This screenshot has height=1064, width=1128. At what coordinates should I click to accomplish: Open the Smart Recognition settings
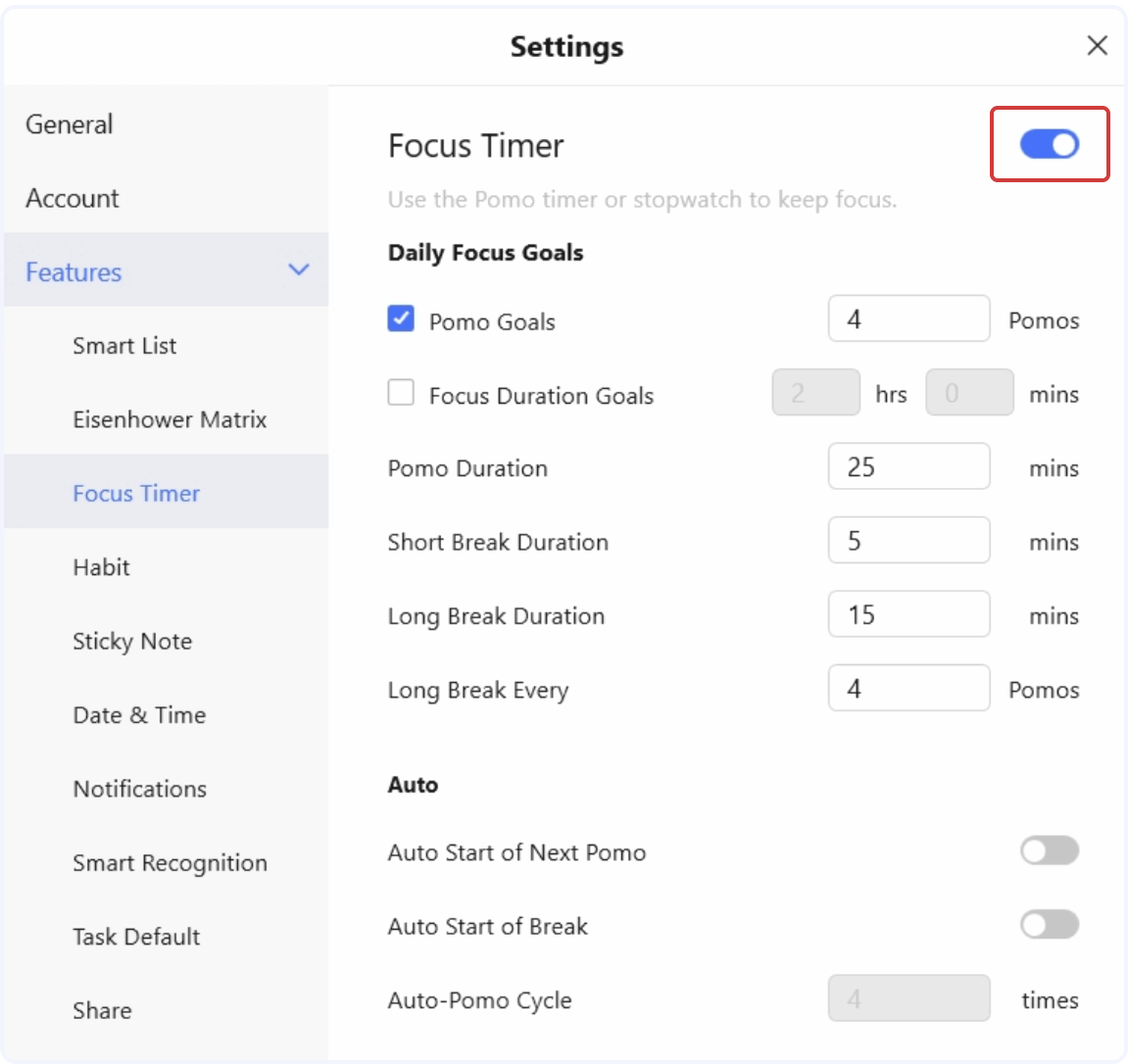pos(170,863)
